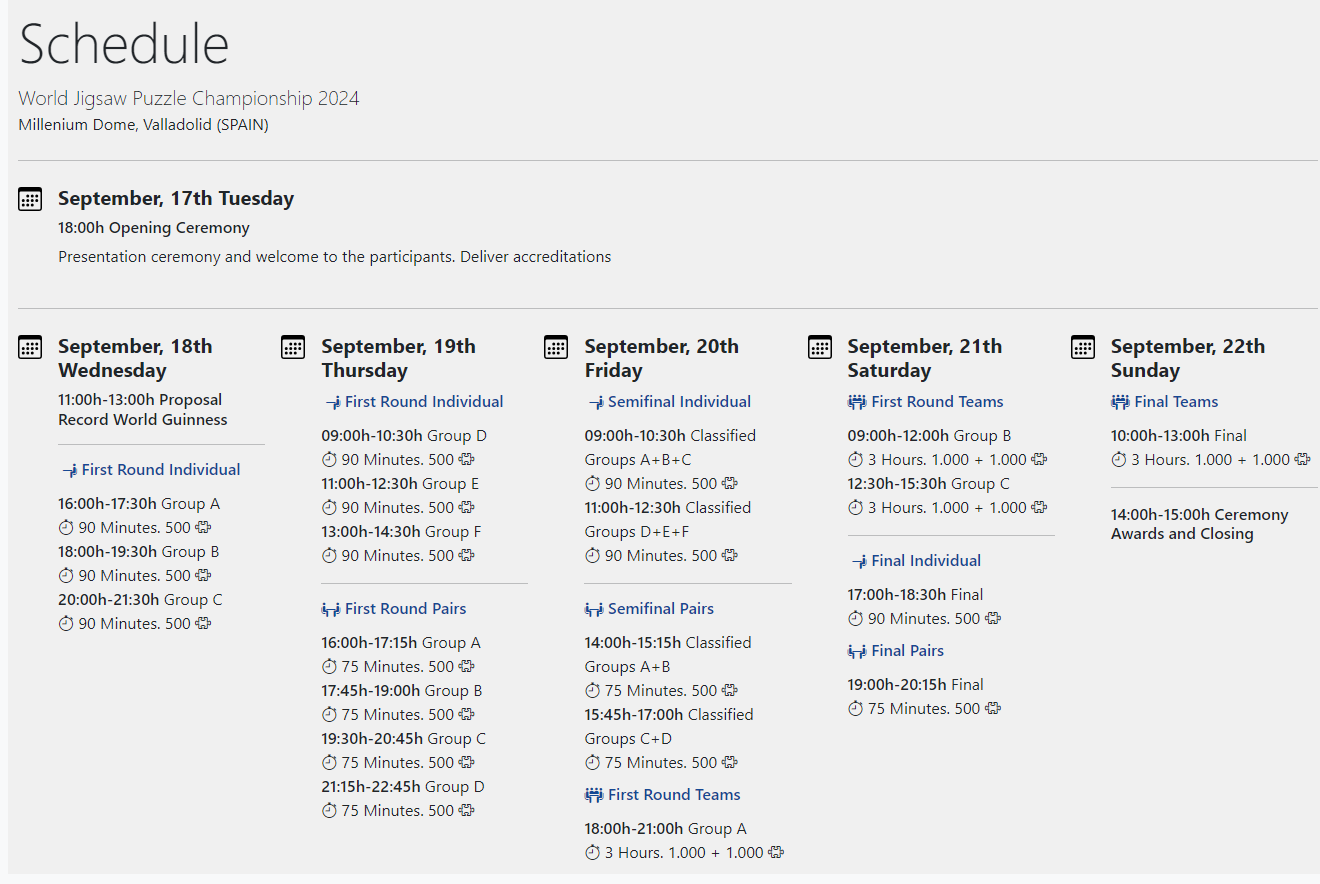Click the pairs icon beside Semifinal Pairs

coord(594,609)
